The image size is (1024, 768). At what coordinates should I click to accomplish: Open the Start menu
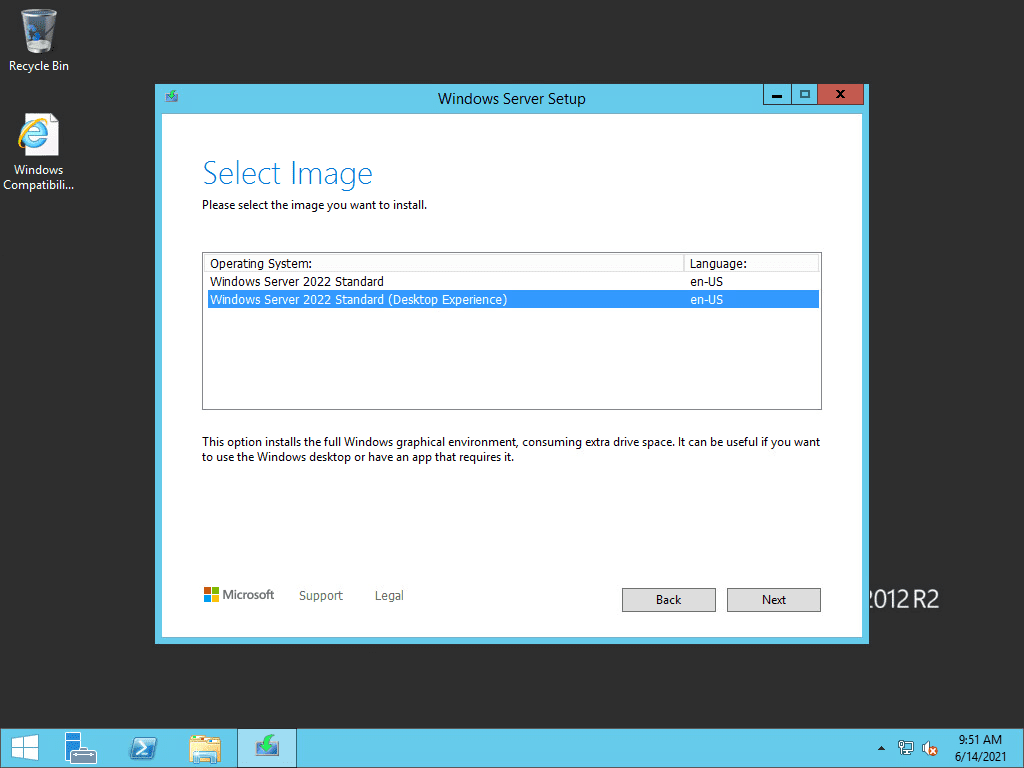pos(23,747)
